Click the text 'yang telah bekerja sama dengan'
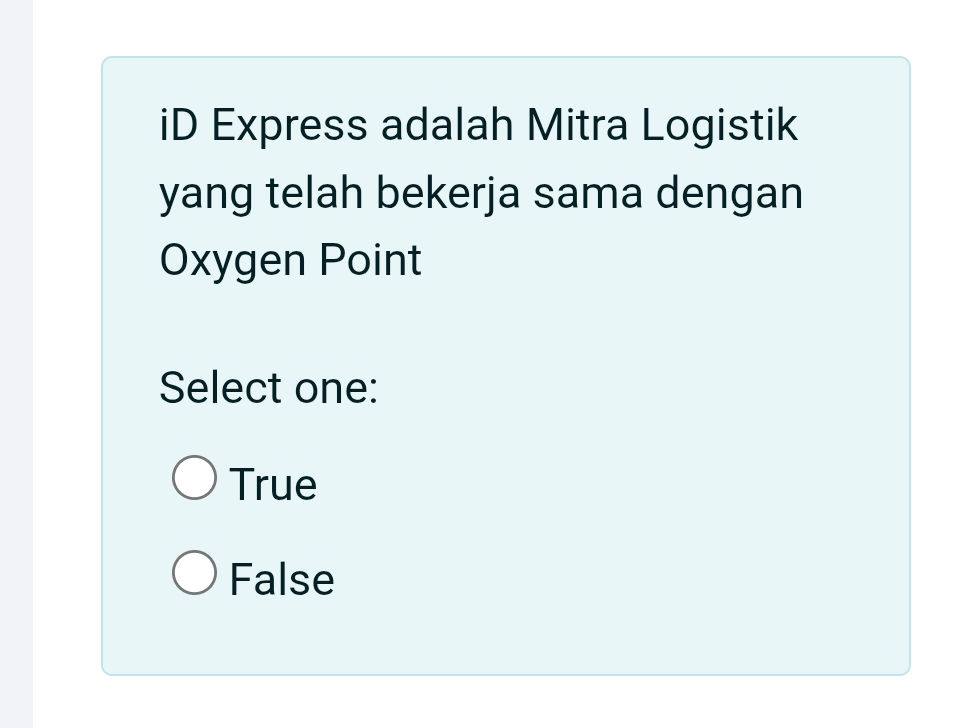The image size is (972, 728). pyautogui.click(x=482, y=192)
